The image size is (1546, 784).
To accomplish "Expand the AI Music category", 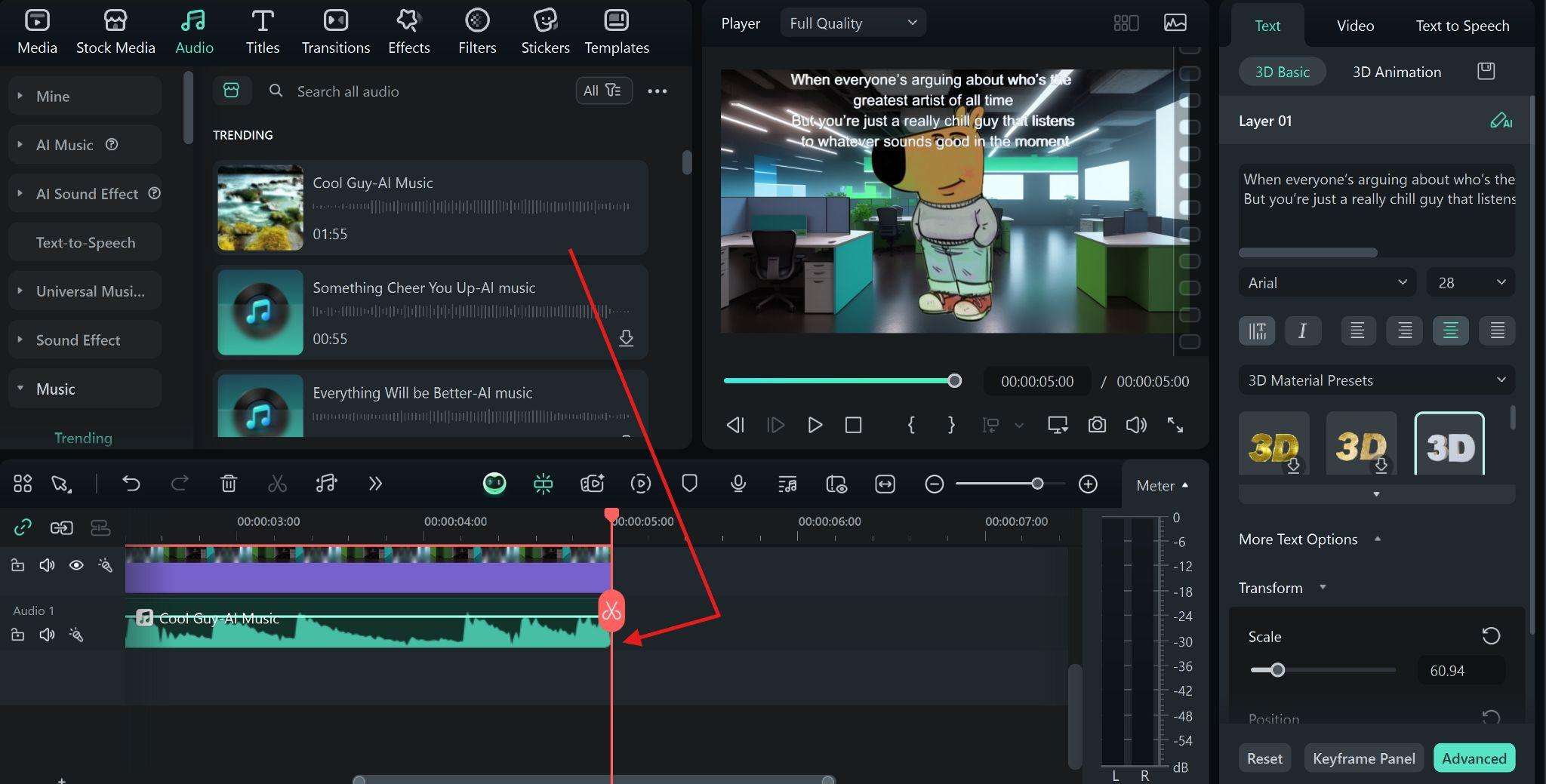I will point(85,145).
